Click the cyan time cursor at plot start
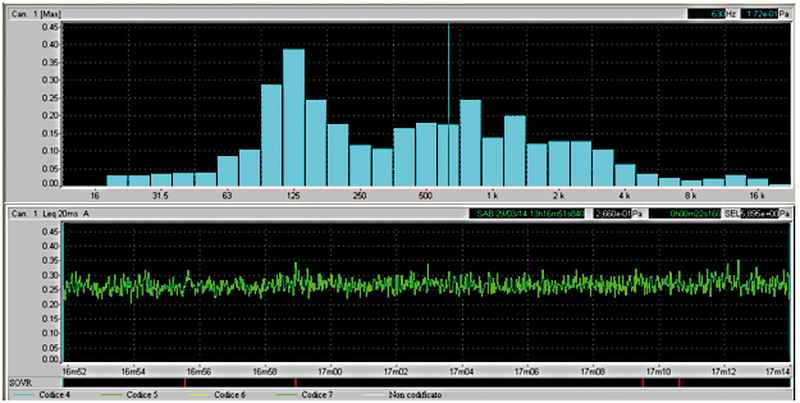The height and width of the screenshot is (403, 800). pyautogui.click(x=62, y=292)
